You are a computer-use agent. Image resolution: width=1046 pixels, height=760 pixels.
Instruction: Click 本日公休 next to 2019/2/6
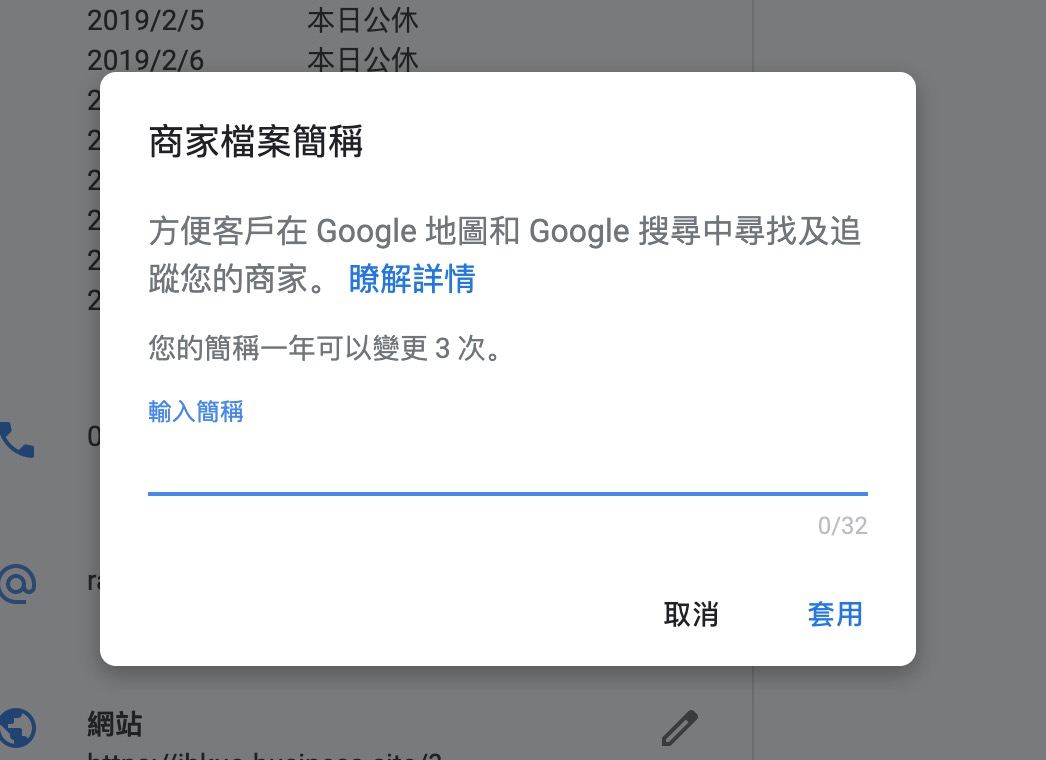click(x=362, y=60)
